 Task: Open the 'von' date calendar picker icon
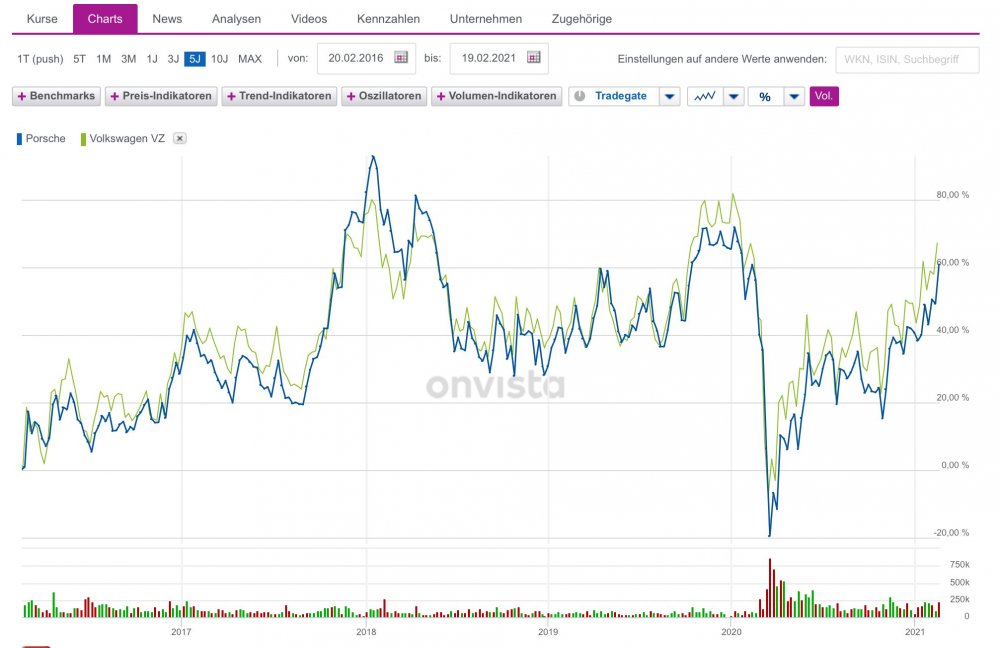pos(401,58)
